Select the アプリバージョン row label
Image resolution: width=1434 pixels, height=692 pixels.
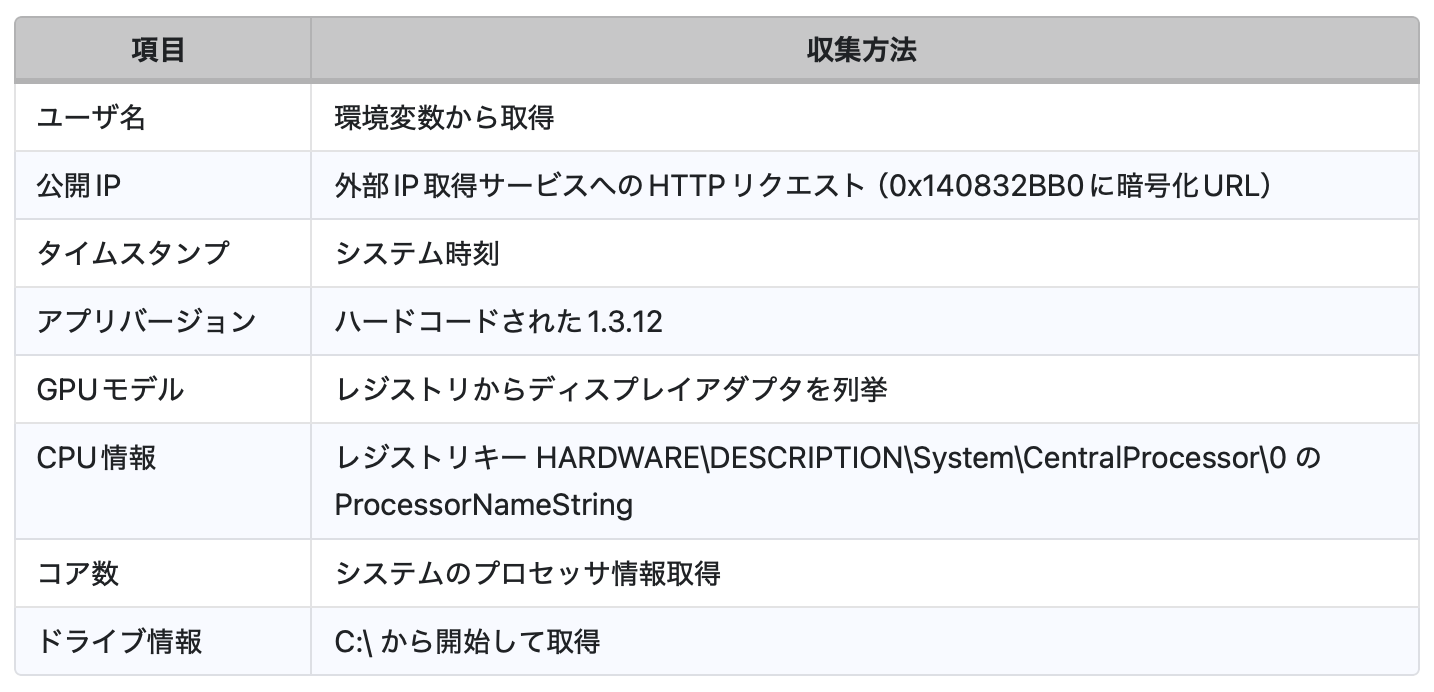[146, 322]
